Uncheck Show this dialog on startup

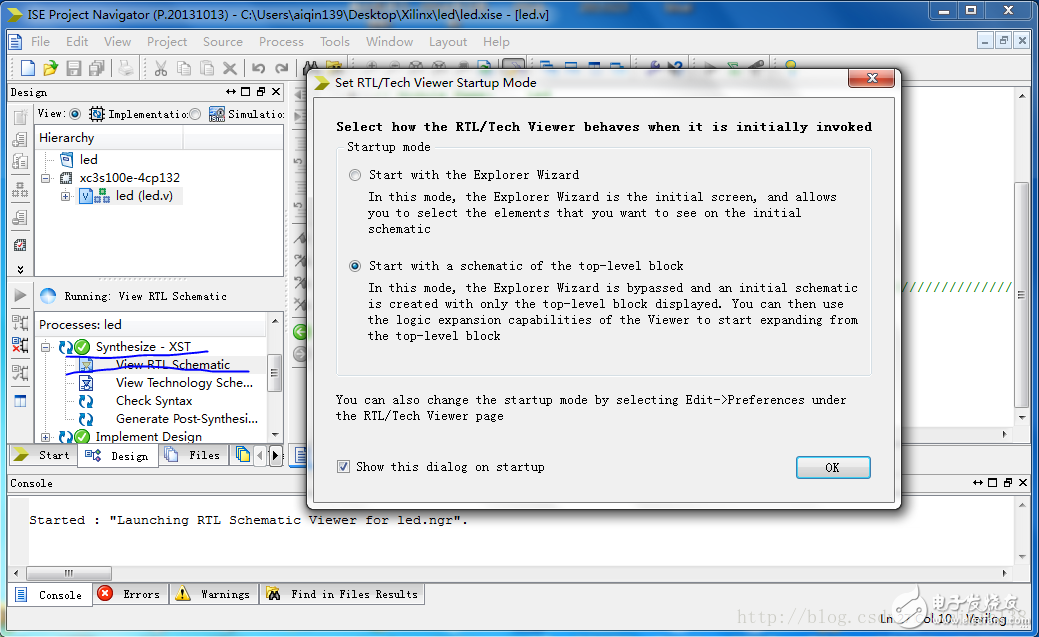pyautogui.click(x=345, y=465)
